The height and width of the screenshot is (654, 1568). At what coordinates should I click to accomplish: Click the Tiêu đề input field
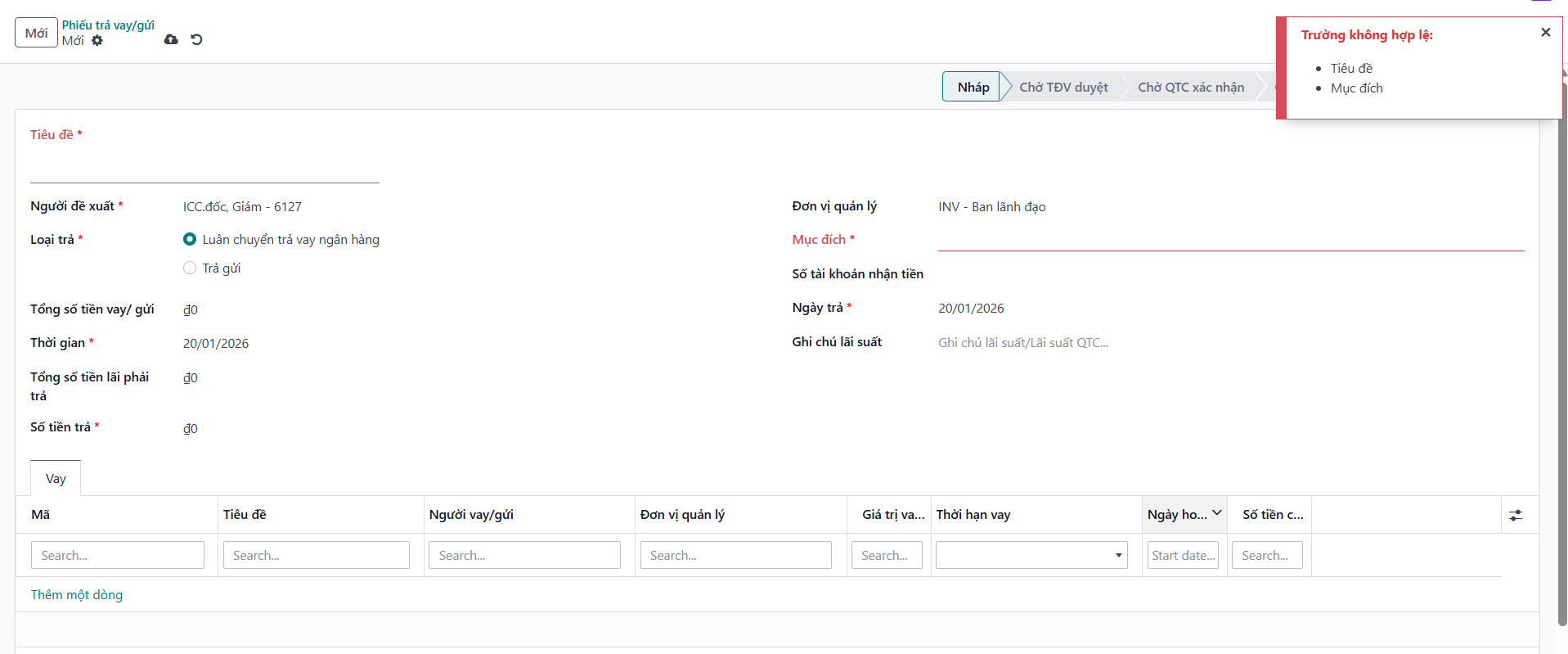(204, 168)
